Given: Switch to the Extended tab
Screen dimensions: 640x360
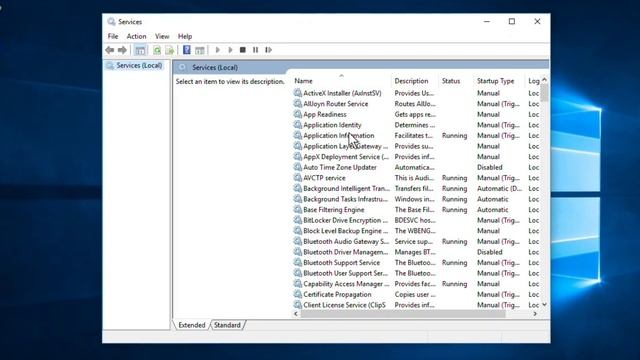Looking at the screenshot, I should (191, 325).
